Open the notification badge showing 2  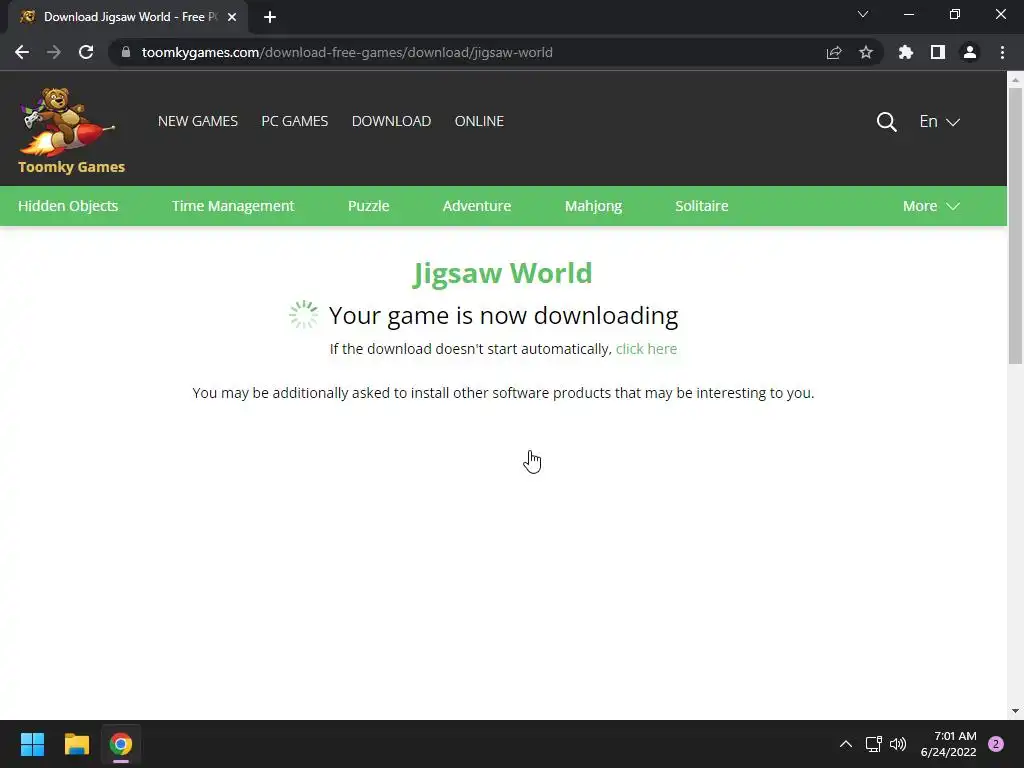click(x=996, y=744)
